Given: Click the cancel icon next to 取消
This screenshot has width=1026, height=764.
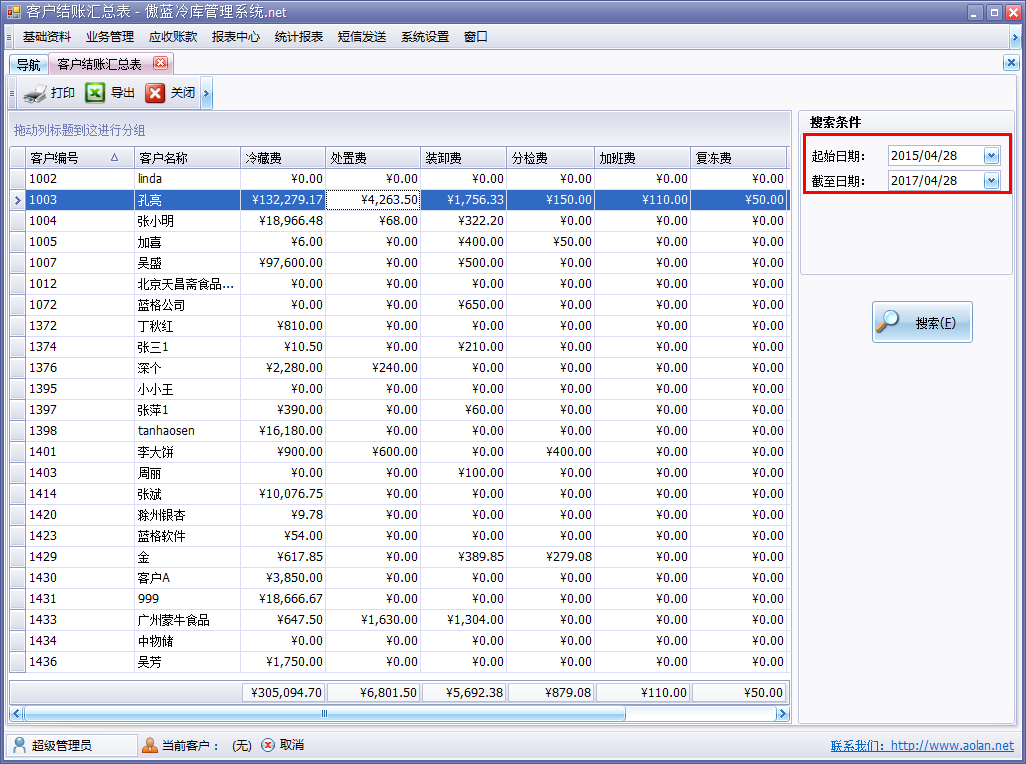Looking at the screenshot, I should (x=268, y=745).
